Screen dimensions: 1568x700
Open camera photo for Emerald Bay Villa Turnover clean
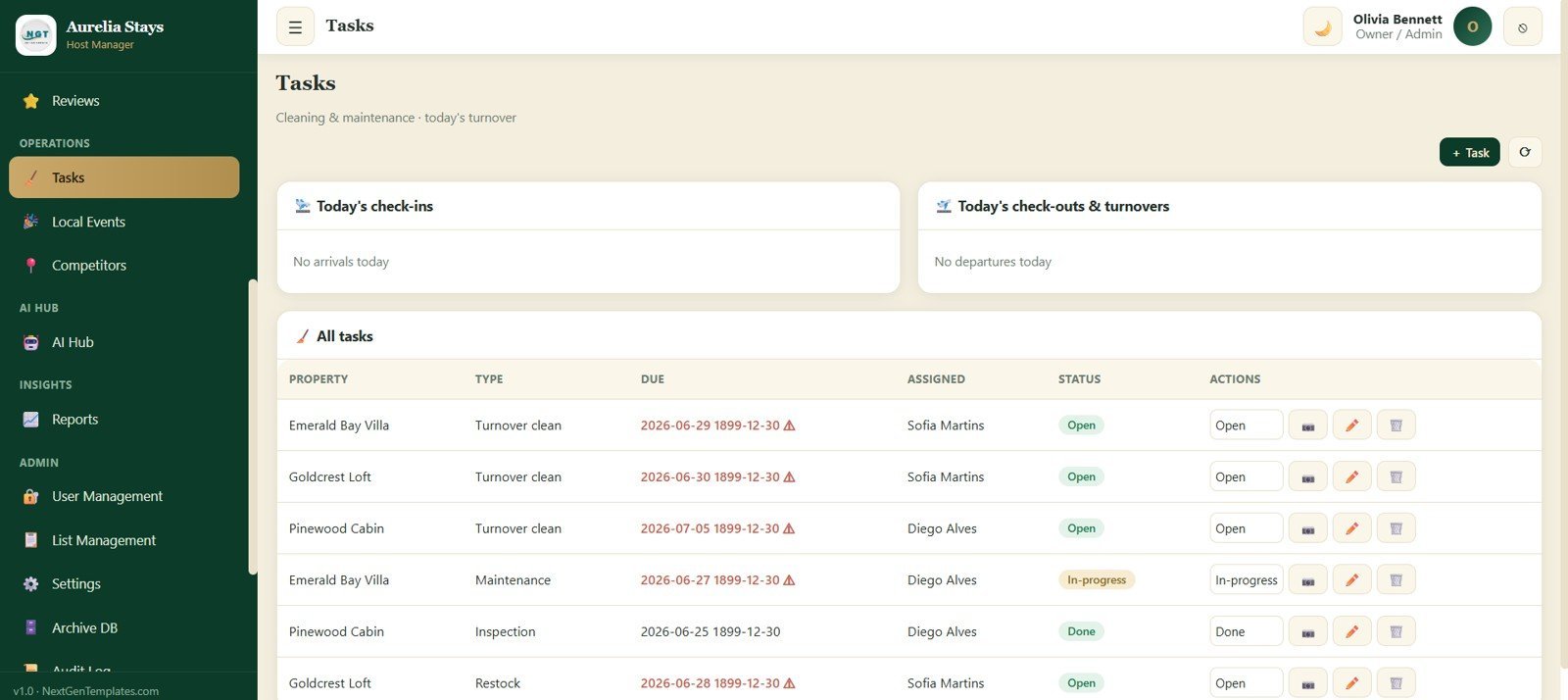tap(1307, 425)
